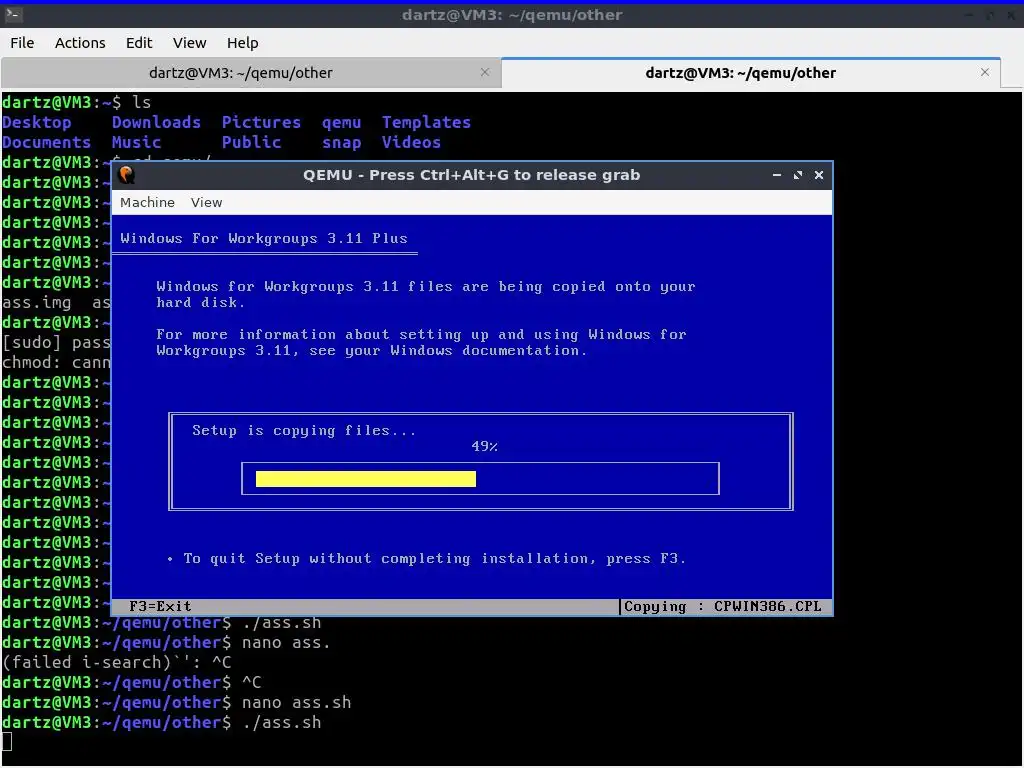Click F3=Exit in the setup status bar

pyautogui.click(x=160, y=606)
